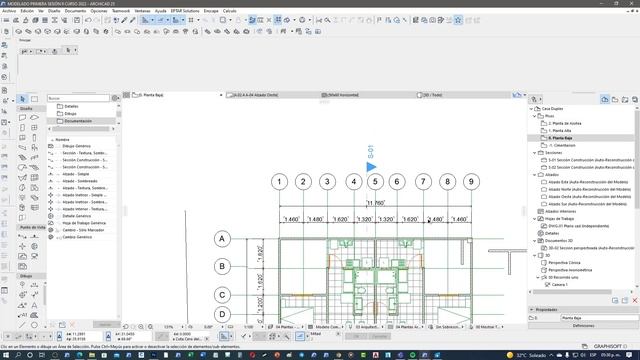Image resolution: width=640 pixels, height=360 pixels.
Task: Click the save icon in top toolbar
Action: 77,20
